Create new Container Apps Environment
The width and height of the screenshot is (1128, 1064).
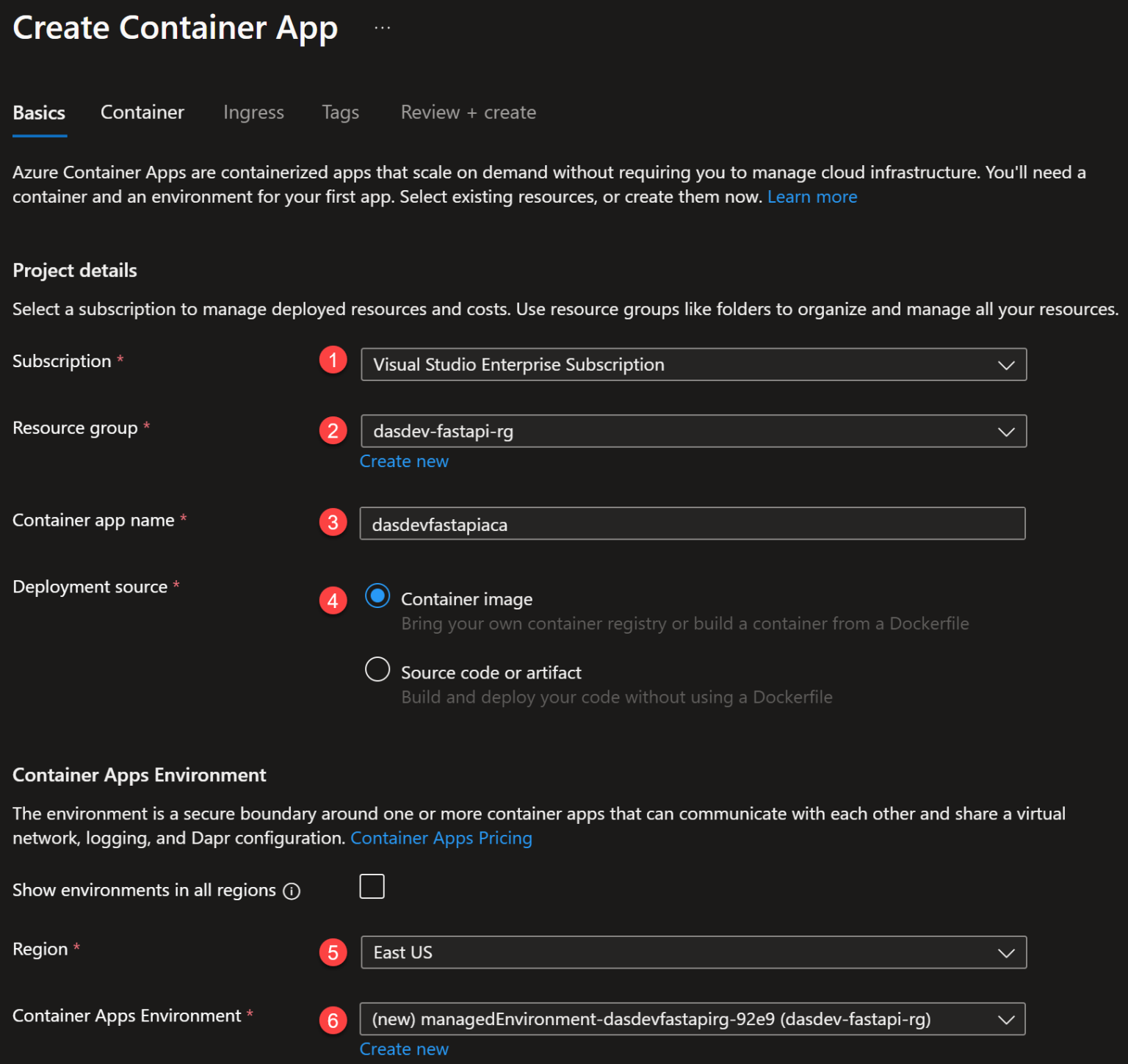pos(404,1049)
